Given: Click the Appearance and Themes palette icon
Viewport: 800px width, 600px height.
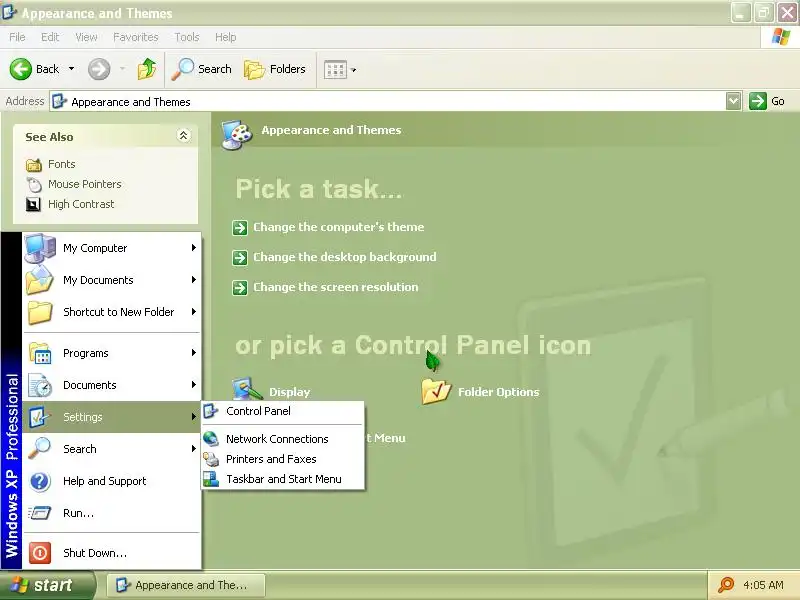Looking at the screenshot, I should 237,135.
